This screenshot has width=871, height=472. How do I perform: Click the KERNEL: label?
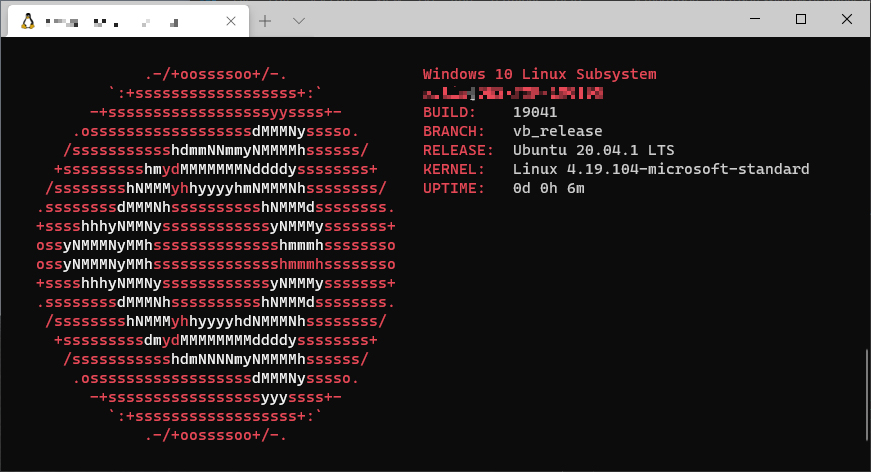(454, 169)
